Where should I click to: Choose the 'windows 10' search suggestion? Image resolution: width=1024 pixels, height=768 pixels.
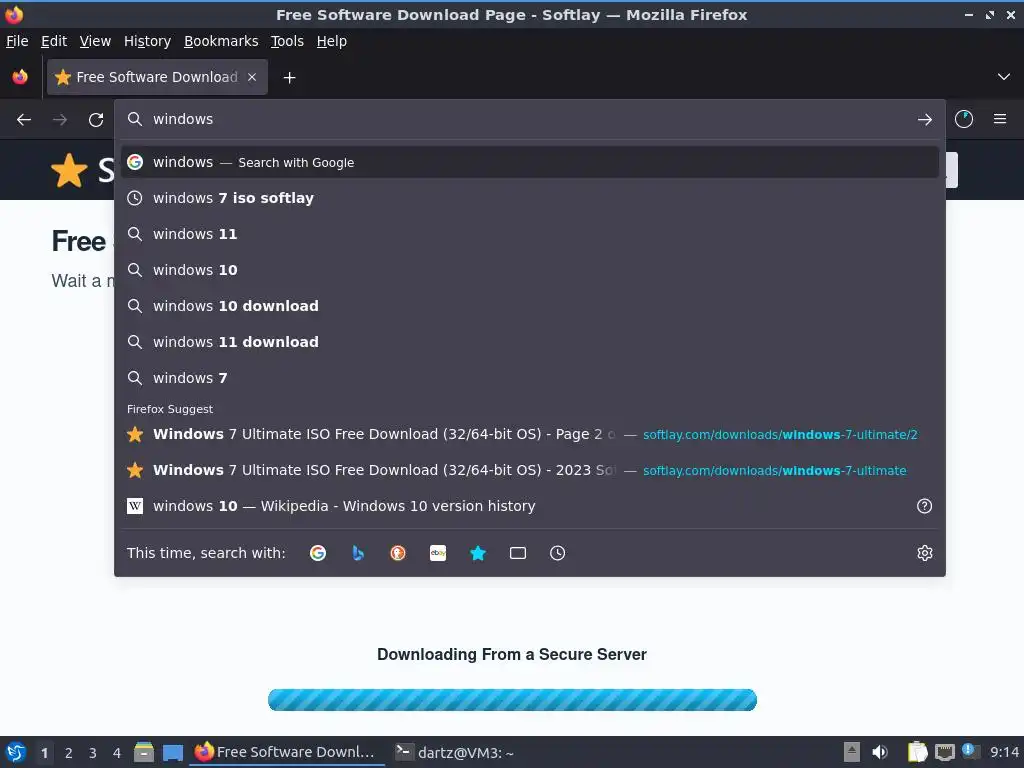530,270
